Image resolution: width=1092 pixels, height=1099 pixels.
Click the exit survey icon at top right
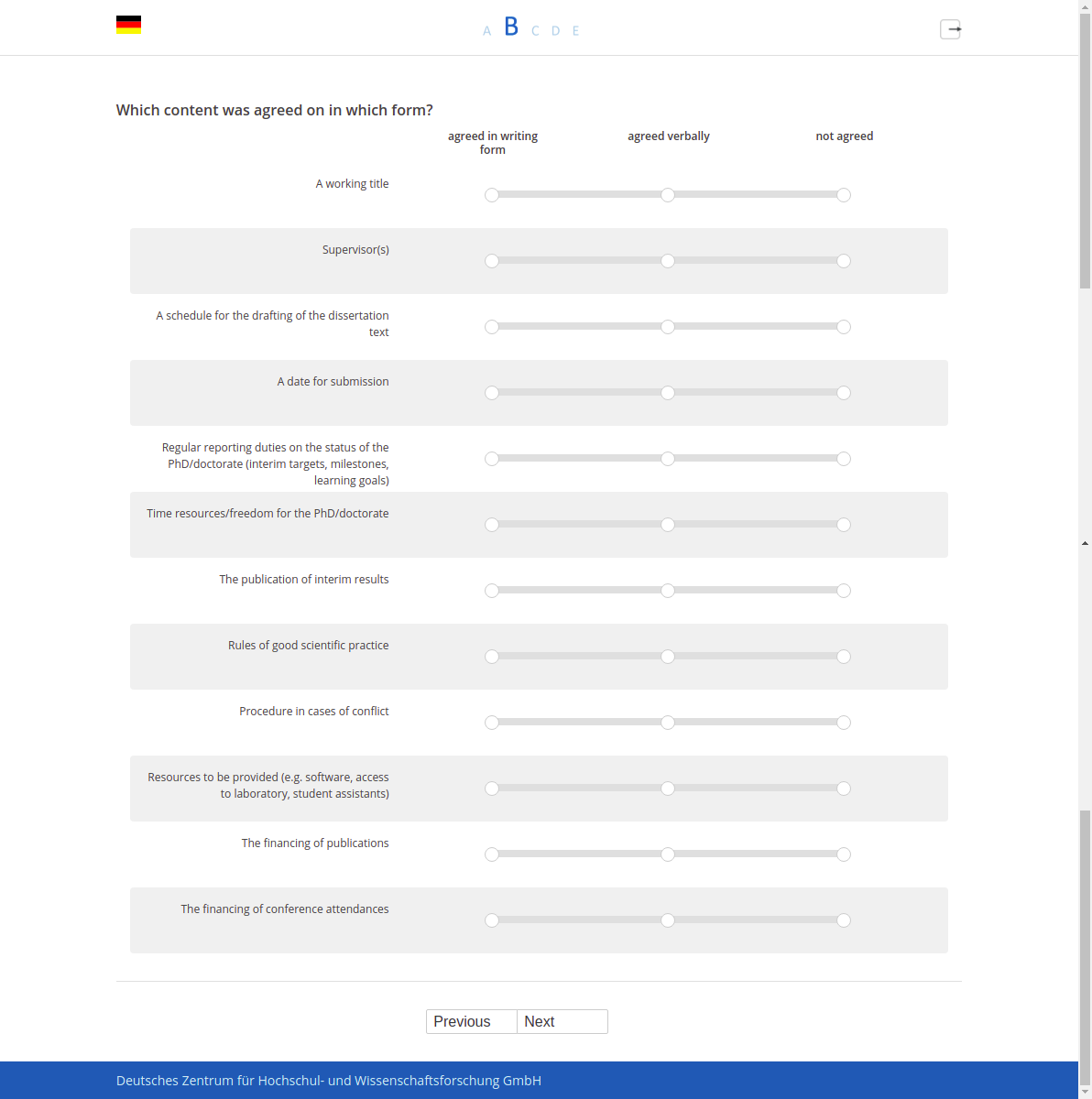tap(951, 29)
